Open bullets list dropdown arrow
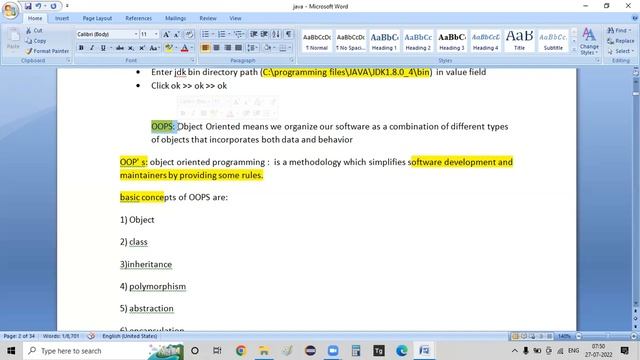This screenshot has width=640, height=360. tap(213, 34)
